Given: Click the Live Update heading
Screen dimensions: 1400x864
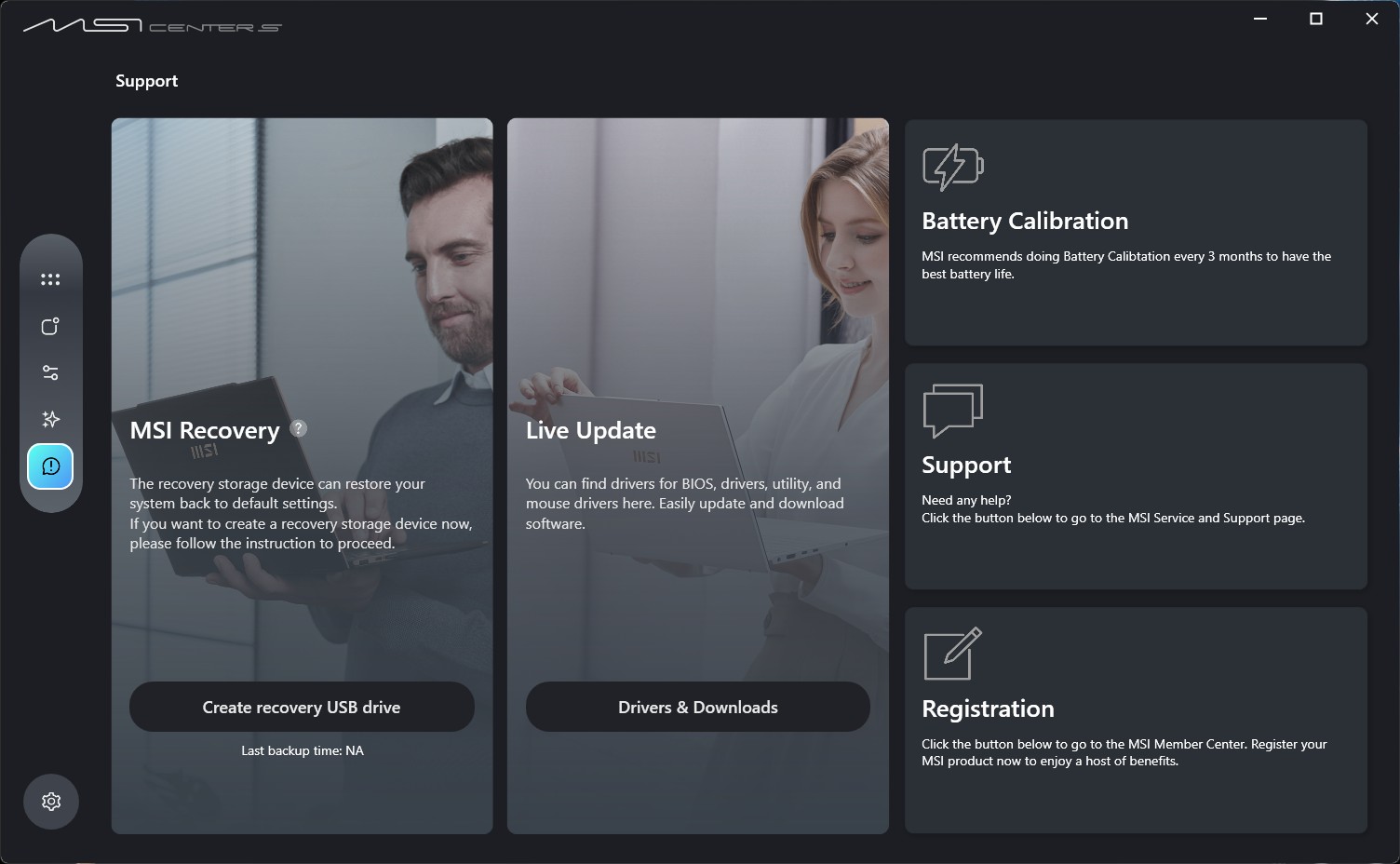Looking at the screenshot, I should coord(591,430).
